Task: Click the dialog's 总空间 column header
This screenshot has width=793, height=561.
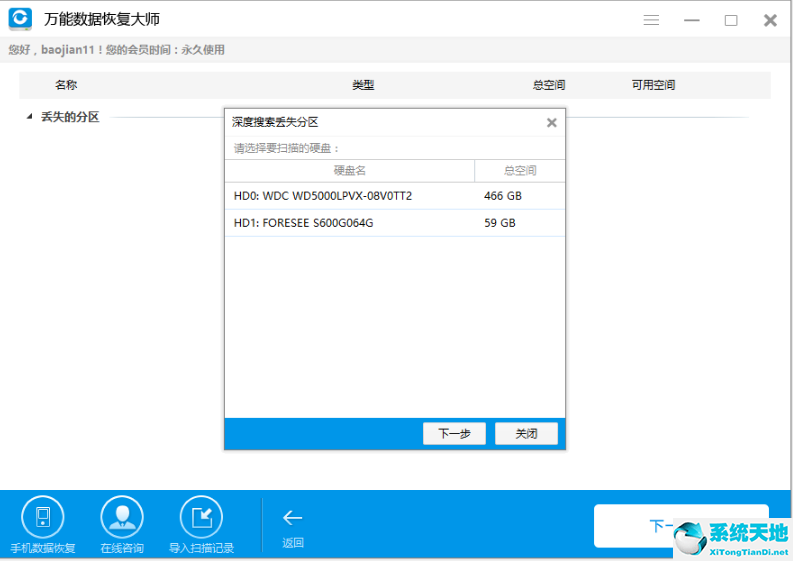Action: click(520, 170)
